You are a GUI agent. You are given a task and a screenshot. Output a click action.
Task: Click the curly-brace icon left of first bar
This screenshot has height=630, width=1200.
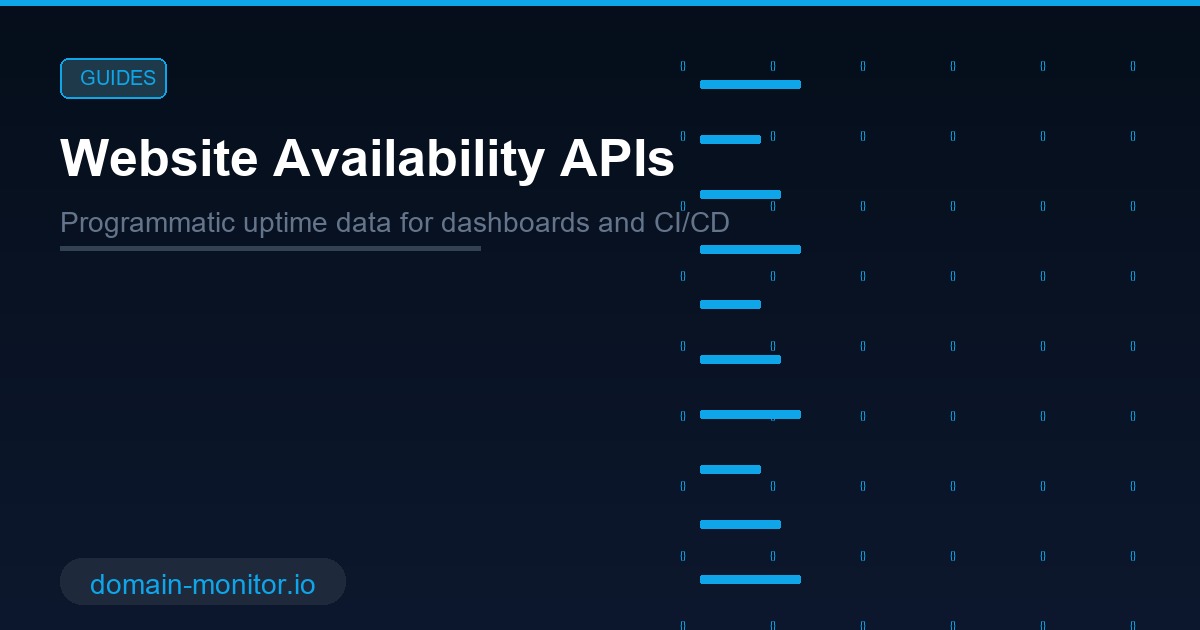[683, 66]
